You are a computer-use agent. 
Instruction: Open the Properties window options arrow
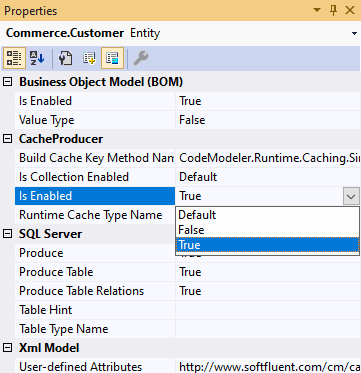tap(317, 11)
